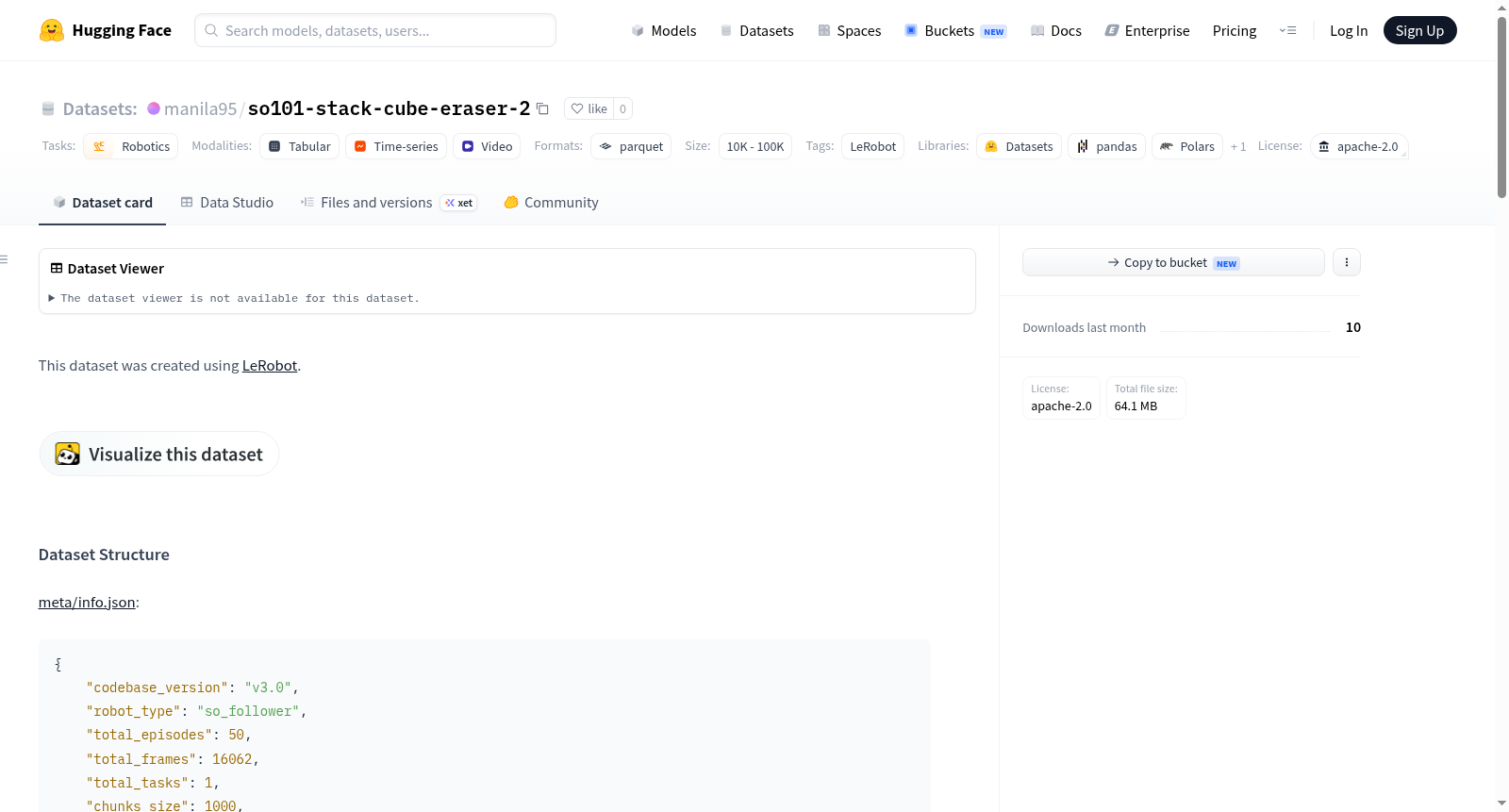This screenshot has width=1509, height=812.
Task: Click the Robotics task tag
Action: pos(131,146)
